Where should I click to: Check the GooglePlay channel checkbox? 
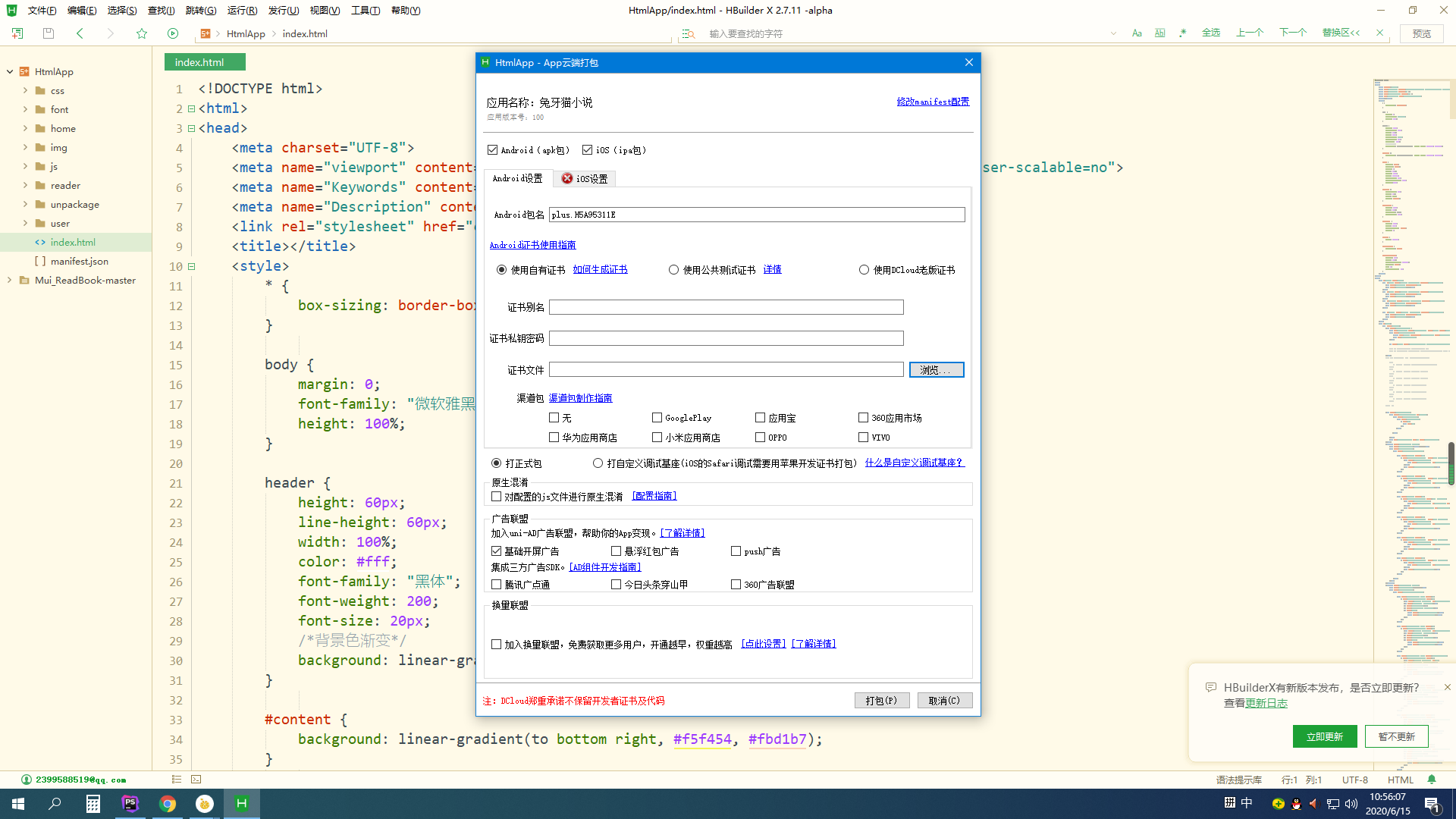click(657, 418)
